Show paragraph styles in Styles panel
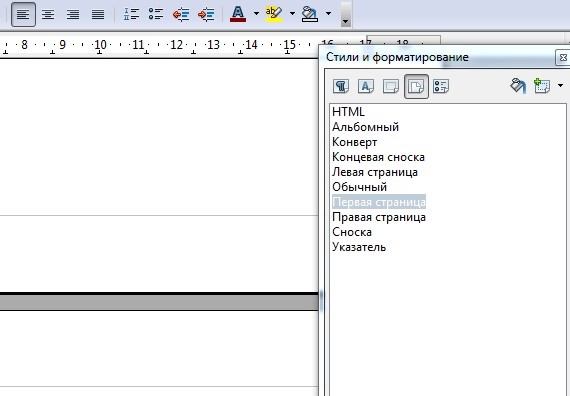570x396 pixels. pyautogui.click(x=341, y=87)
